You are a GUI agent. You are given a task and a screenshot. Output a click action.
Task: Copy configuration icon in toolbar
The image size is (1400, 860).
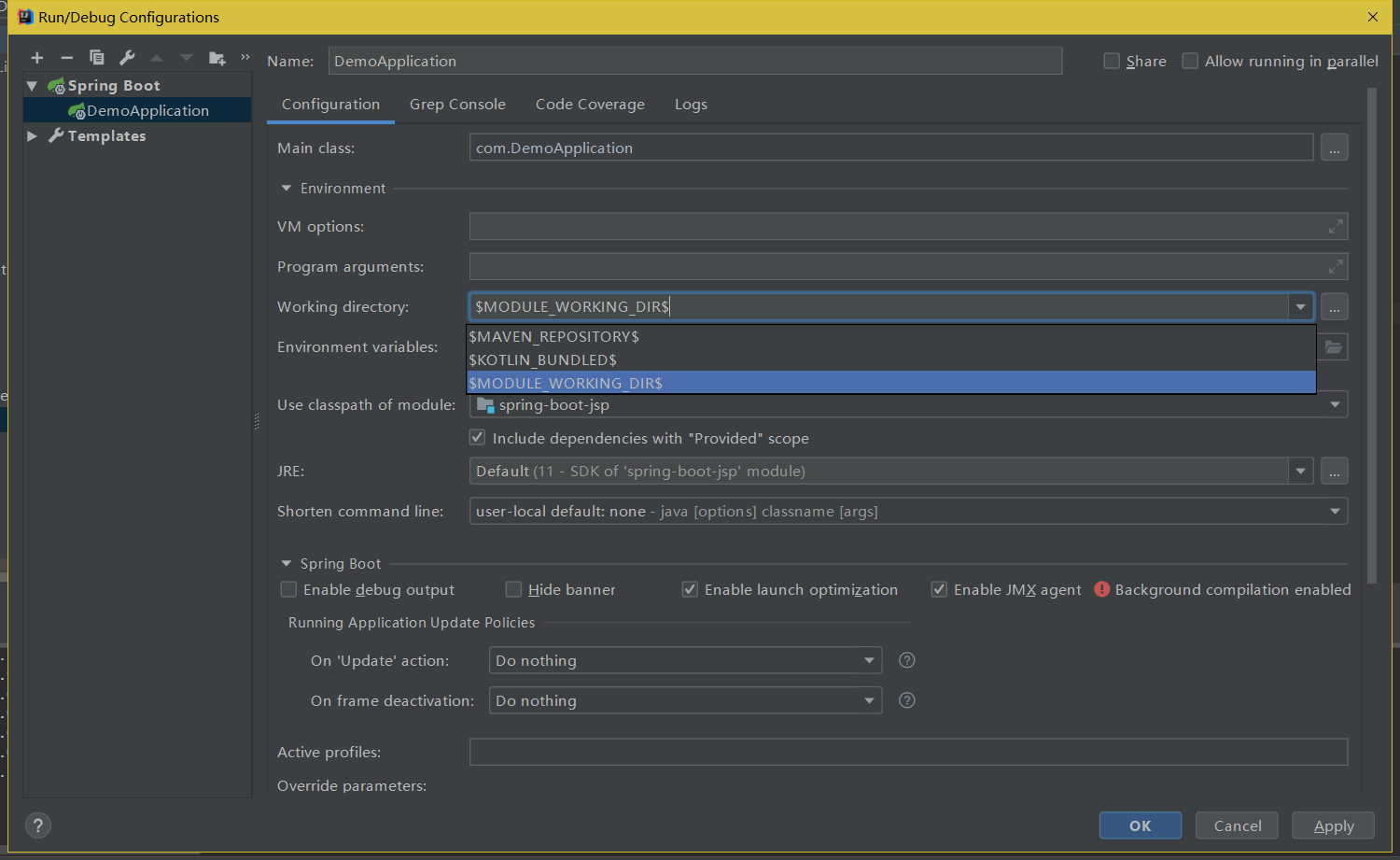coord(96,58)
